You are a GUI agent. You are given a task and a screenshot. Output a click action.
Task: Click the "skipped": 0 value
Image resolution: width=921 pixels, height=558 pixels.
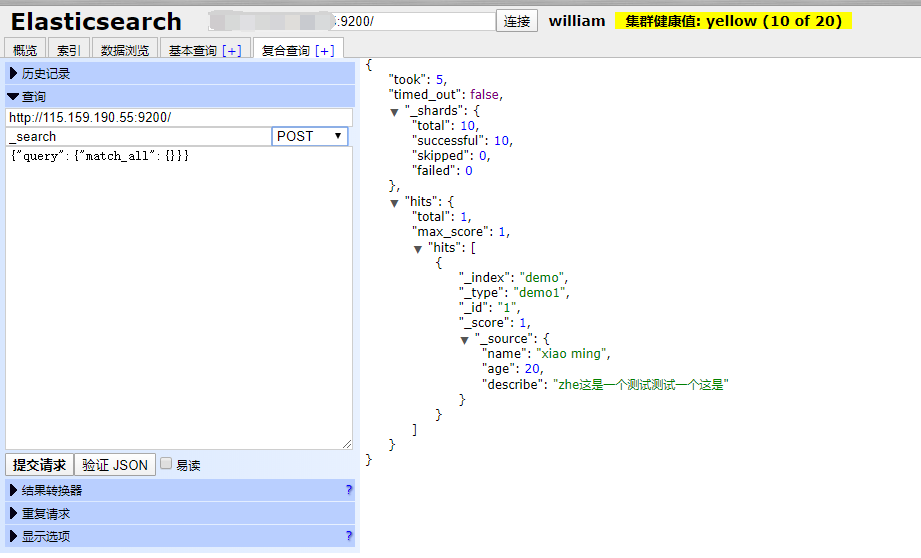483,156
